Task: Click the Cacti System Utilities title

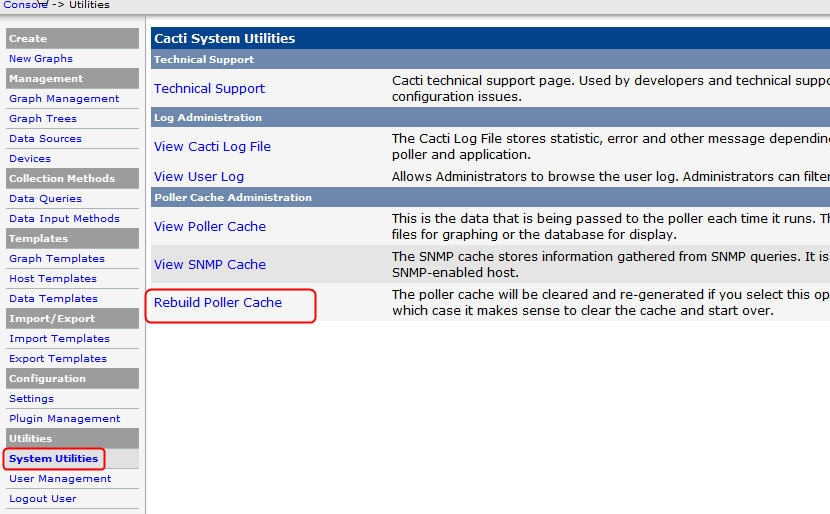Action: (x=224, y=38)
